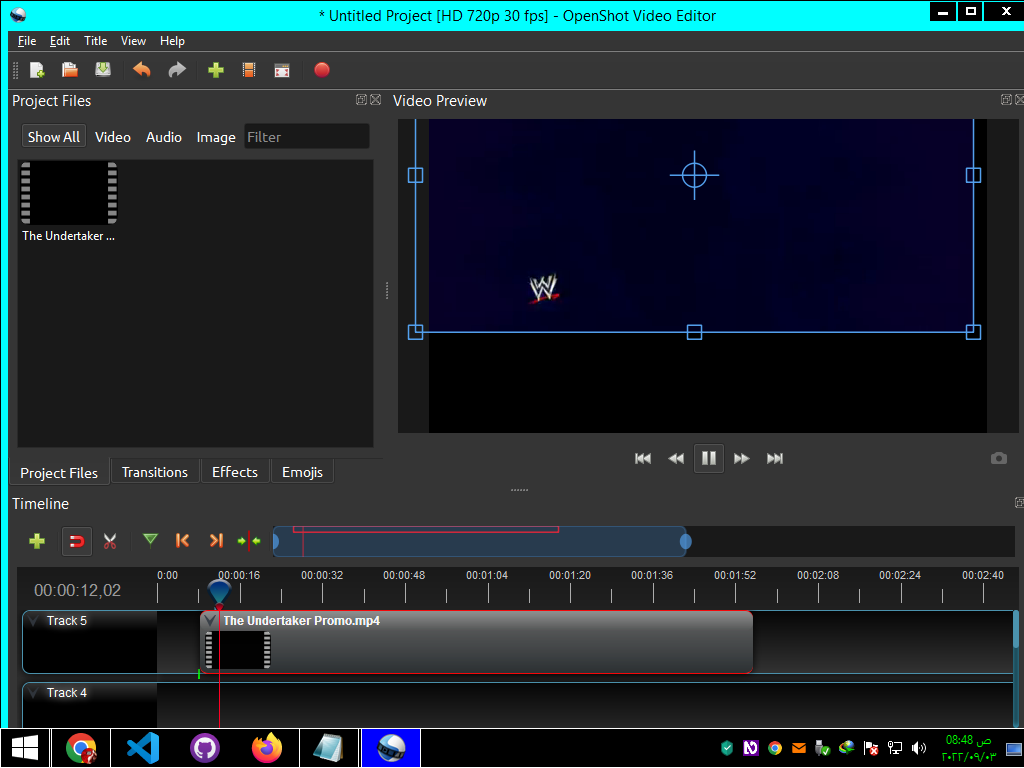Float the Video Preview panel

tap(1006, 100)
